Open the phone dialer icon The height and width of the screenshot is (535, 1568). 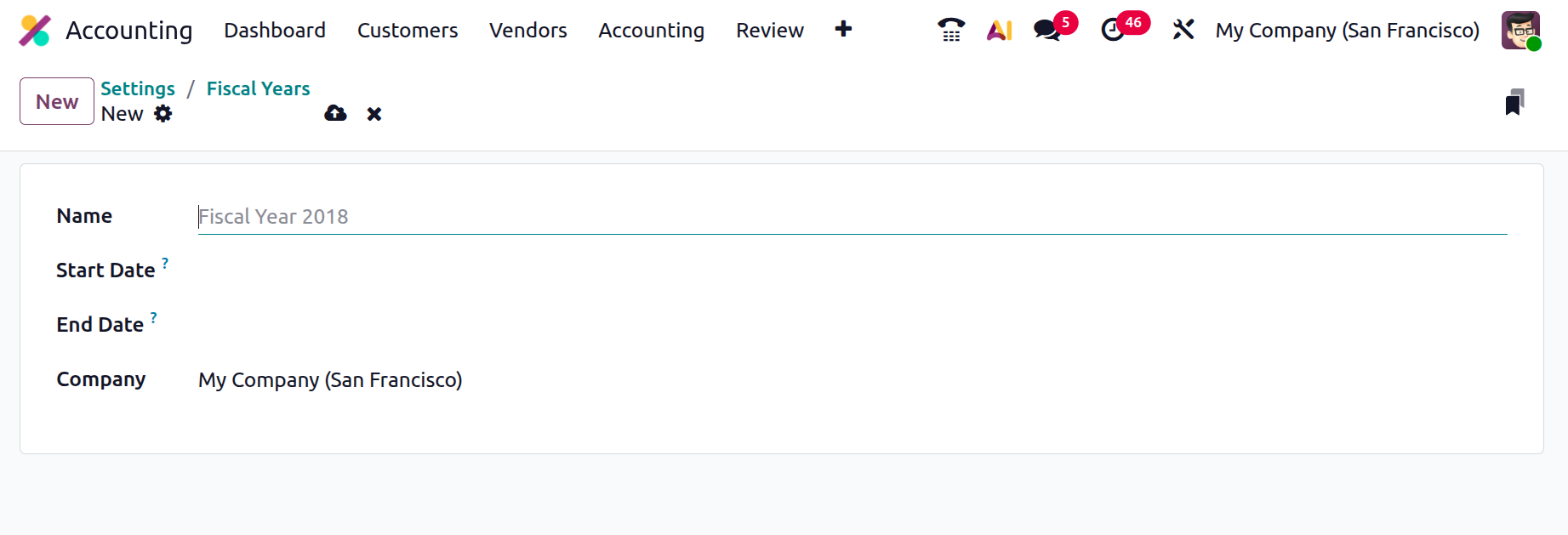tap(950, 31)
